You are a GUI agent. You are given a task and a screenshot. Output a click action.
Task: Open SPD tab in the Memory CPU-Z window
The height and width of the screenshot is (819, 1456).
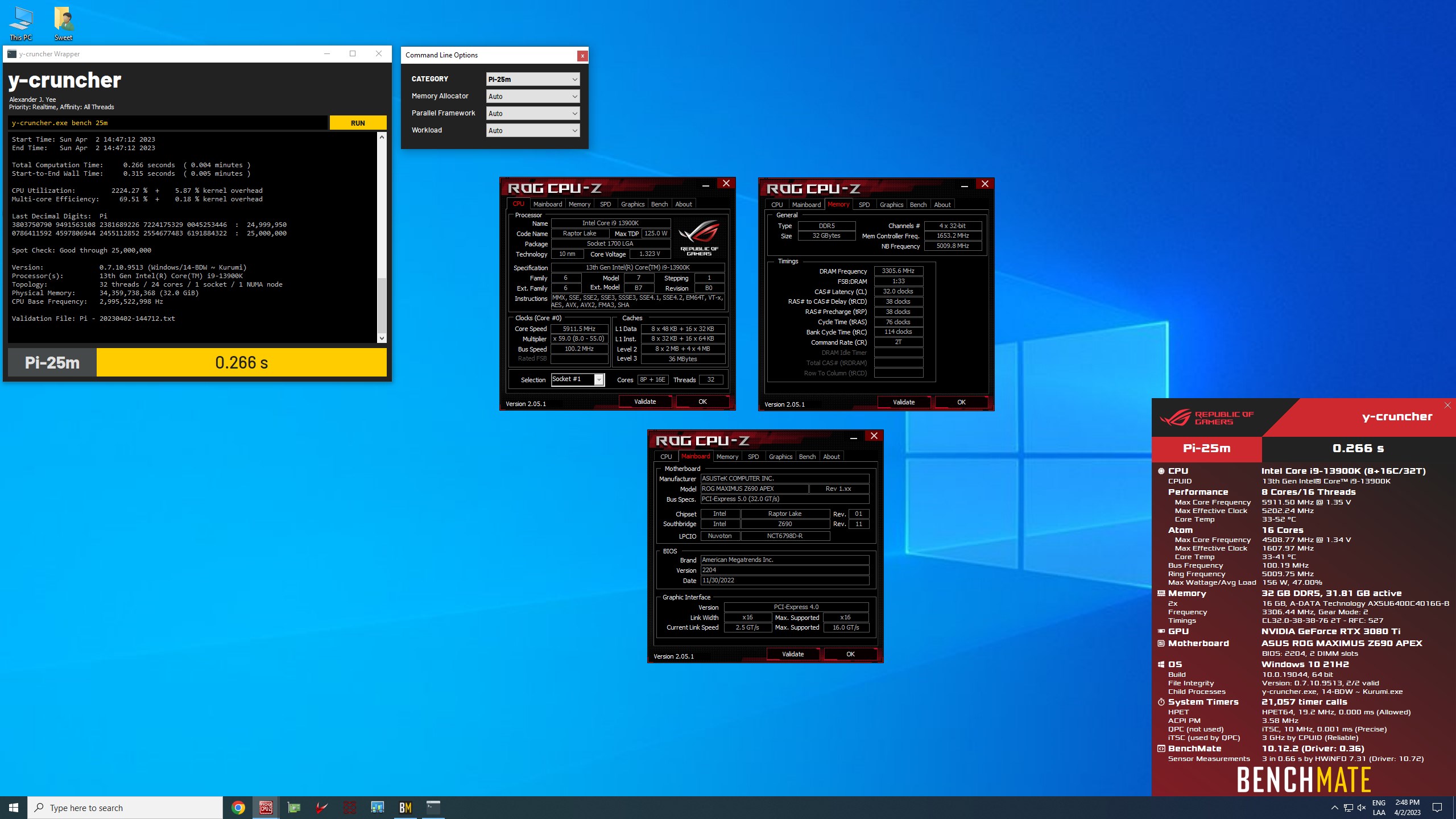tap(864, 205)
